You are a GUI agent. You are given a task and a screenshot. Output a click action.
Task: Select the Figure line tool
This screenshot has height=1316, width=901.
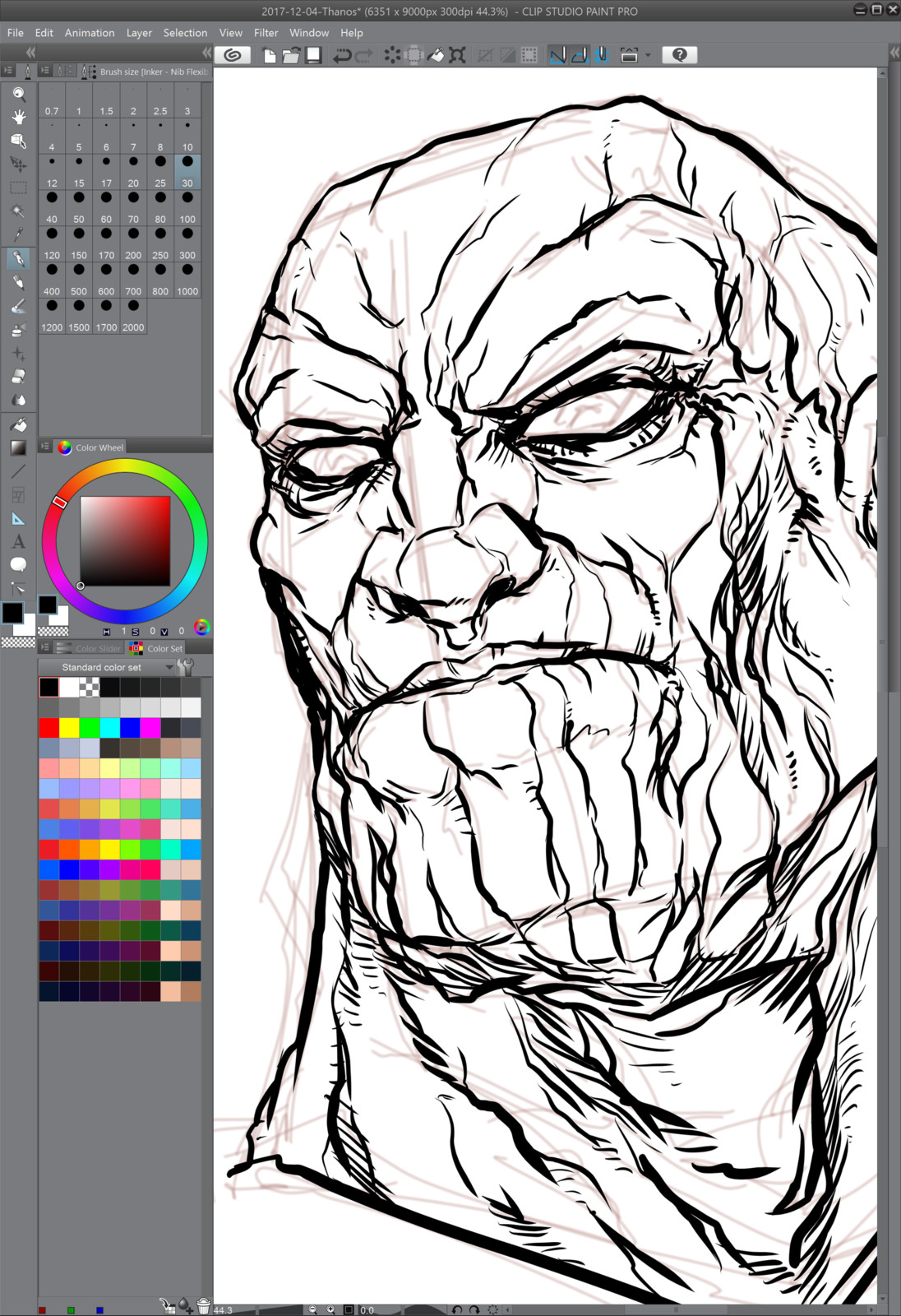tap(18, 471)
